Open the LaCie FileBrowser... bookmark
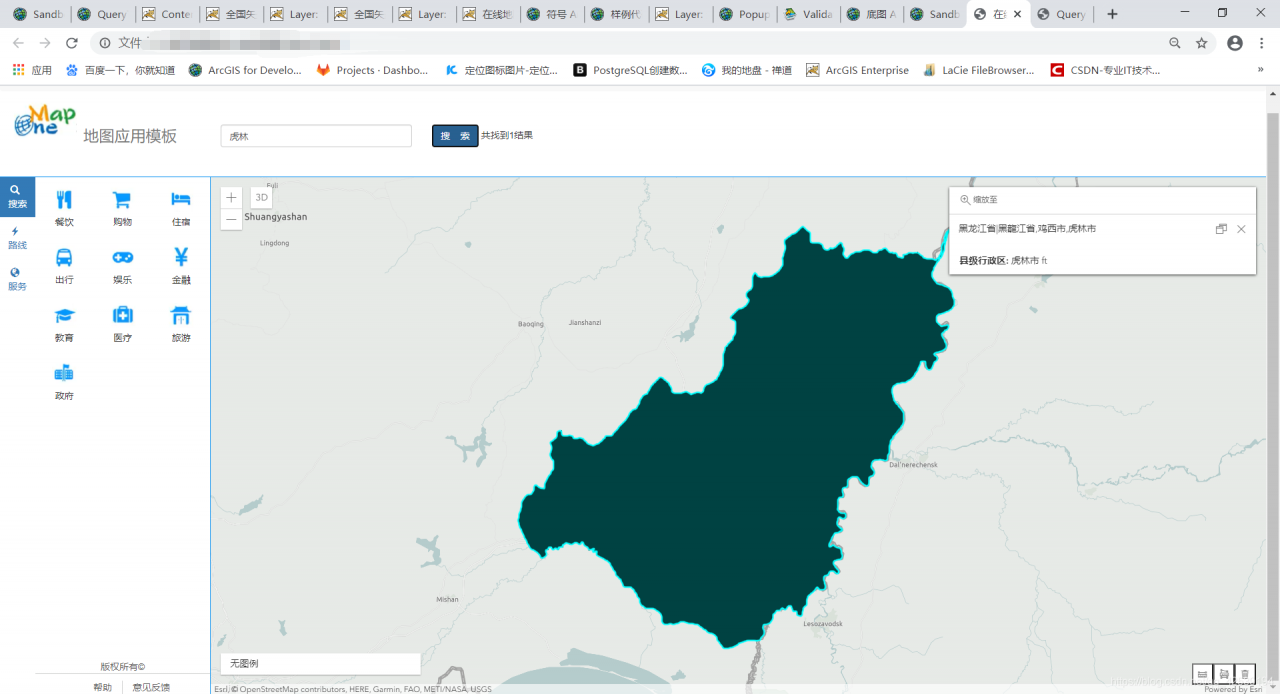This screenshot has height=694, width=1280. click(x=979, y=70)
